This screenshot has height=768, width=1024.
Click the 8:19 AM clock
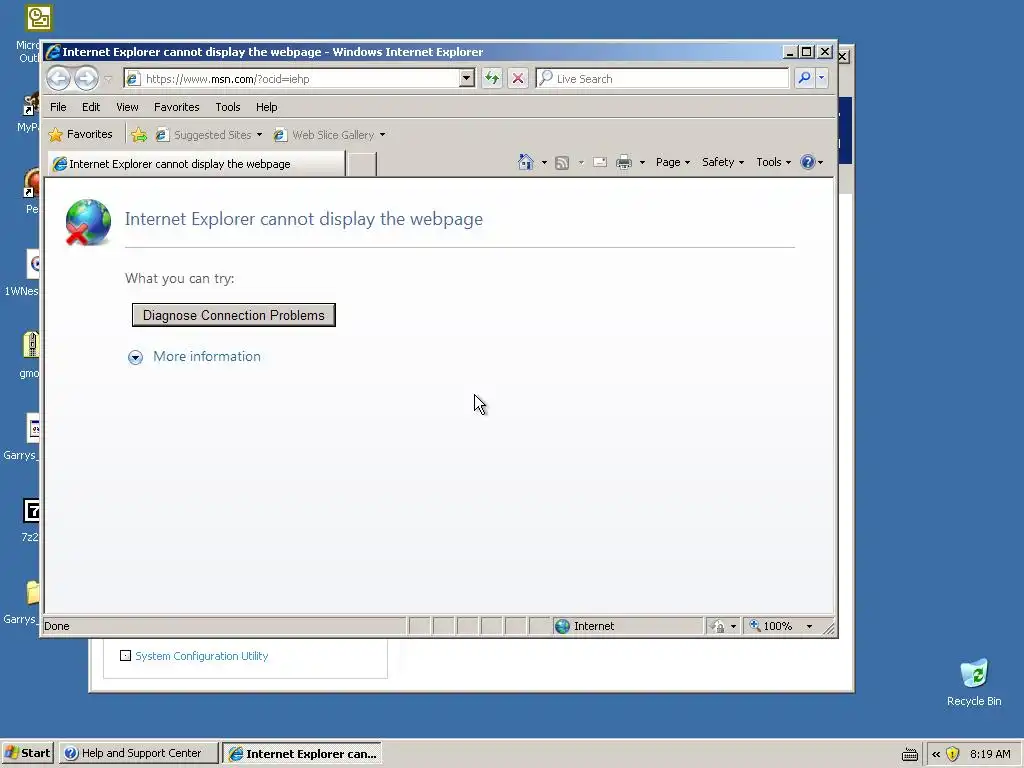pos(990,754)
